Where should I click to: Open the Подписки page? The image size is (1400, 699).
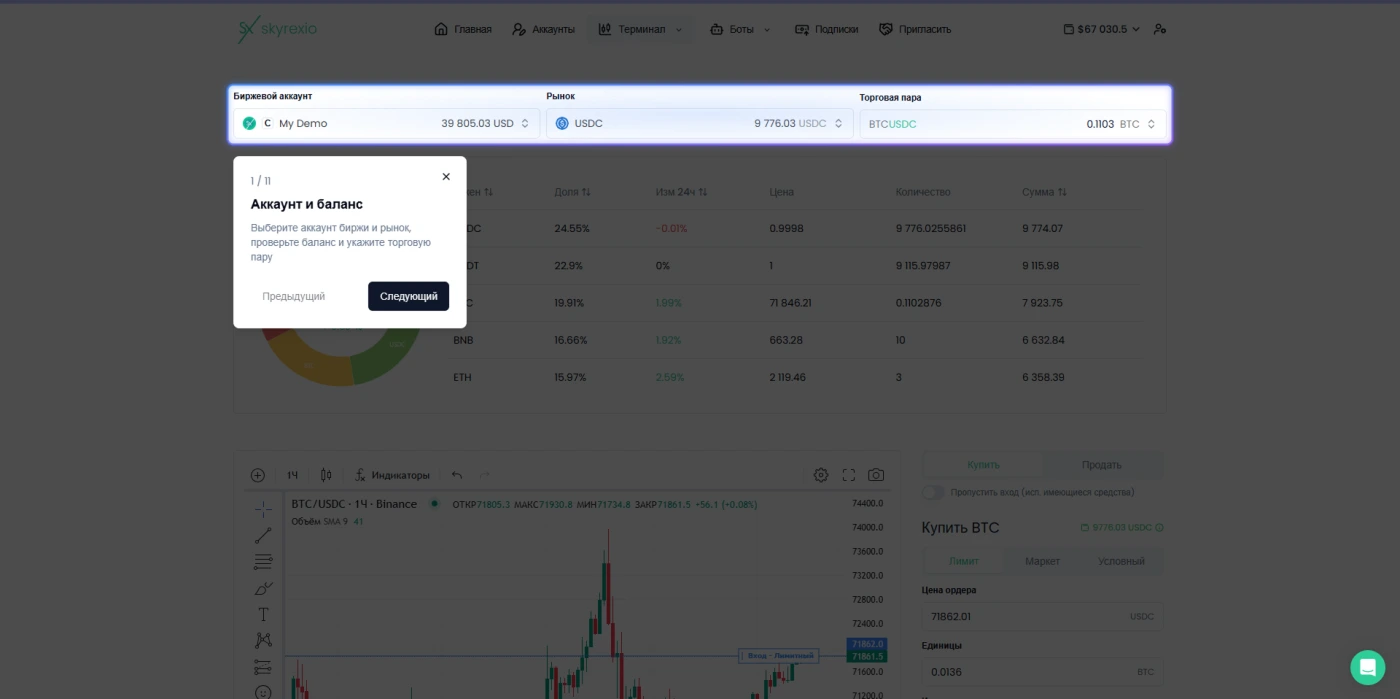826,29
